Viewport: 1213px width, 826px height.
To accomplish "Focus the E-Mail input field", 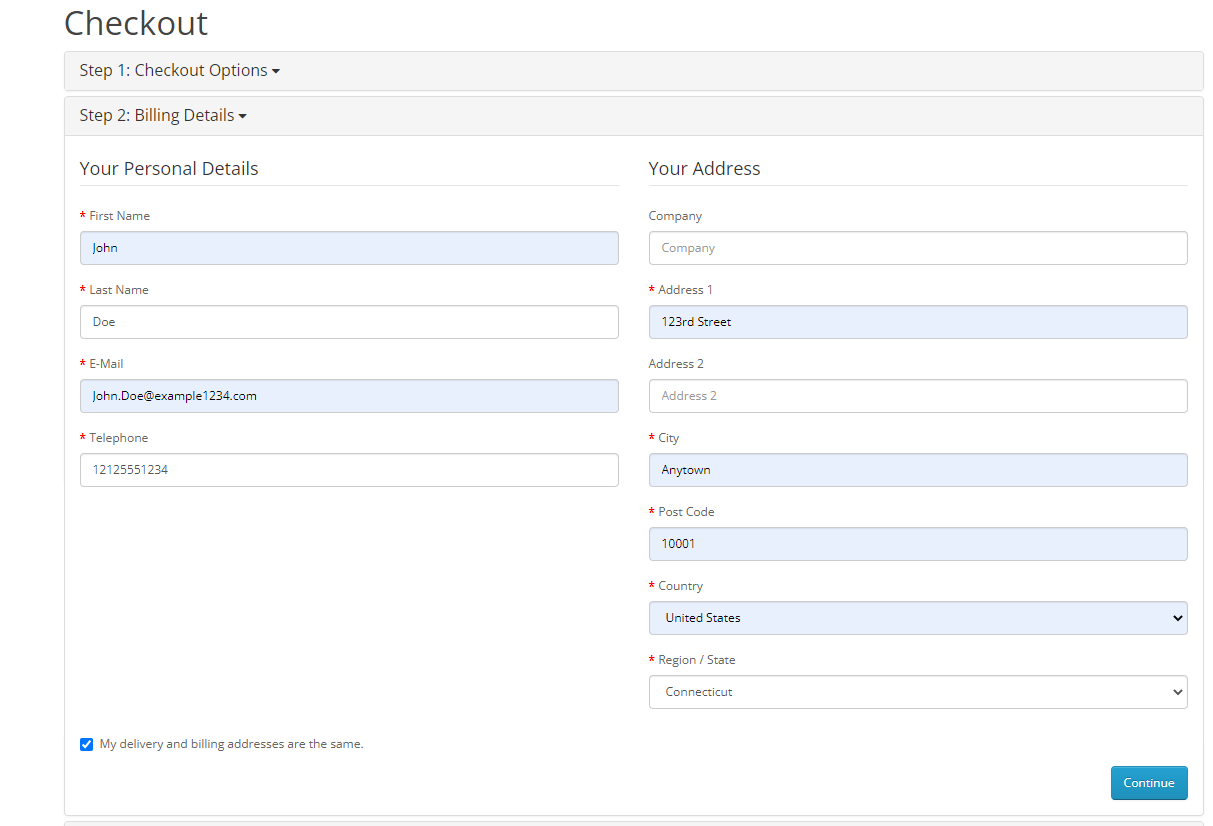I will click(349, 396).
